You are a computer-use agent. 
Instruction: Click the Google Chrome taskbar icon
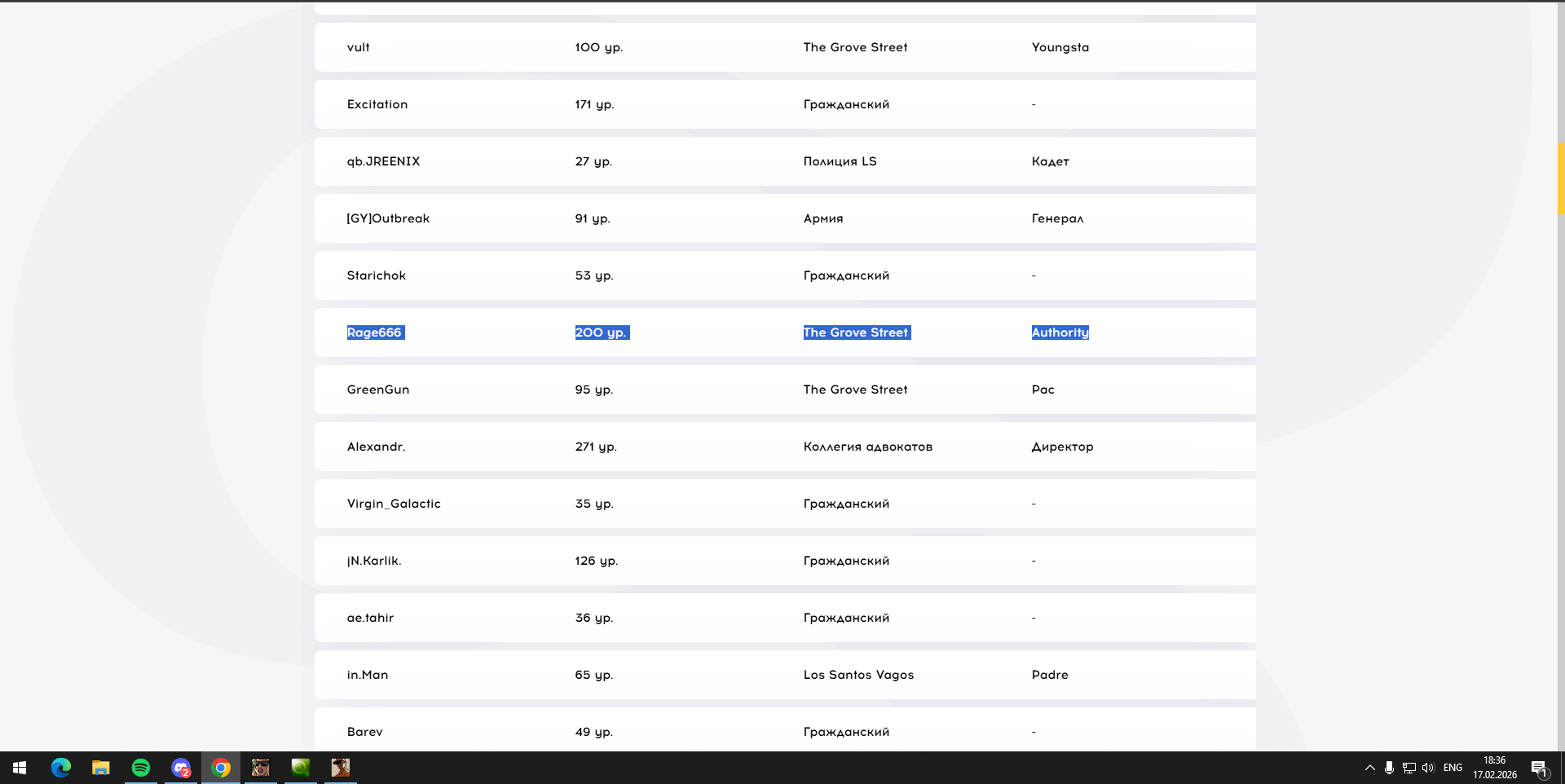(221, 768)
